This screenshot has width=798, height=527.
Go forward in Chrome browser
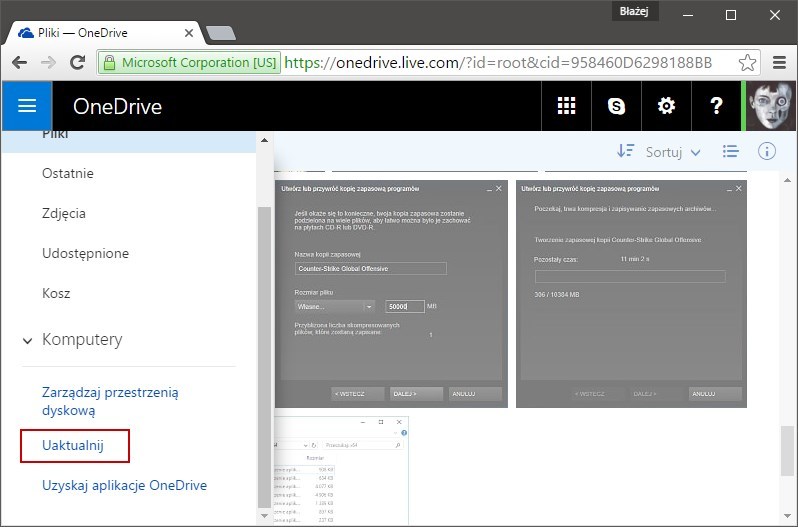[x=48, y=63]
